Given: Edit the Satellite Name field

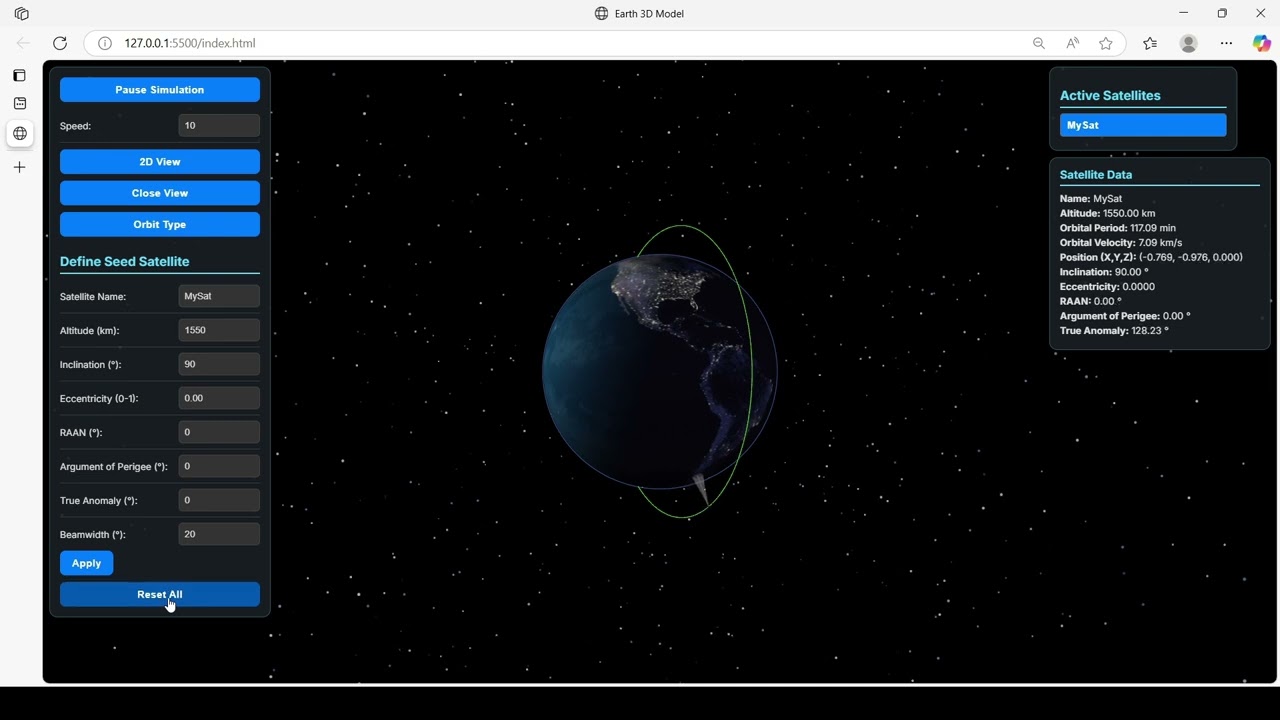Looking at the screenshot, I should (x=219, y=296).
